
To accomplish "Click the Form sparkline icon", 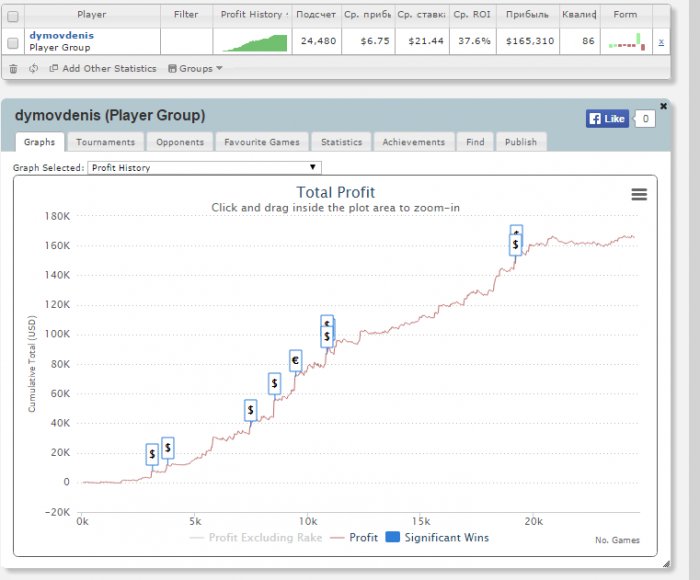I will 627,42.
